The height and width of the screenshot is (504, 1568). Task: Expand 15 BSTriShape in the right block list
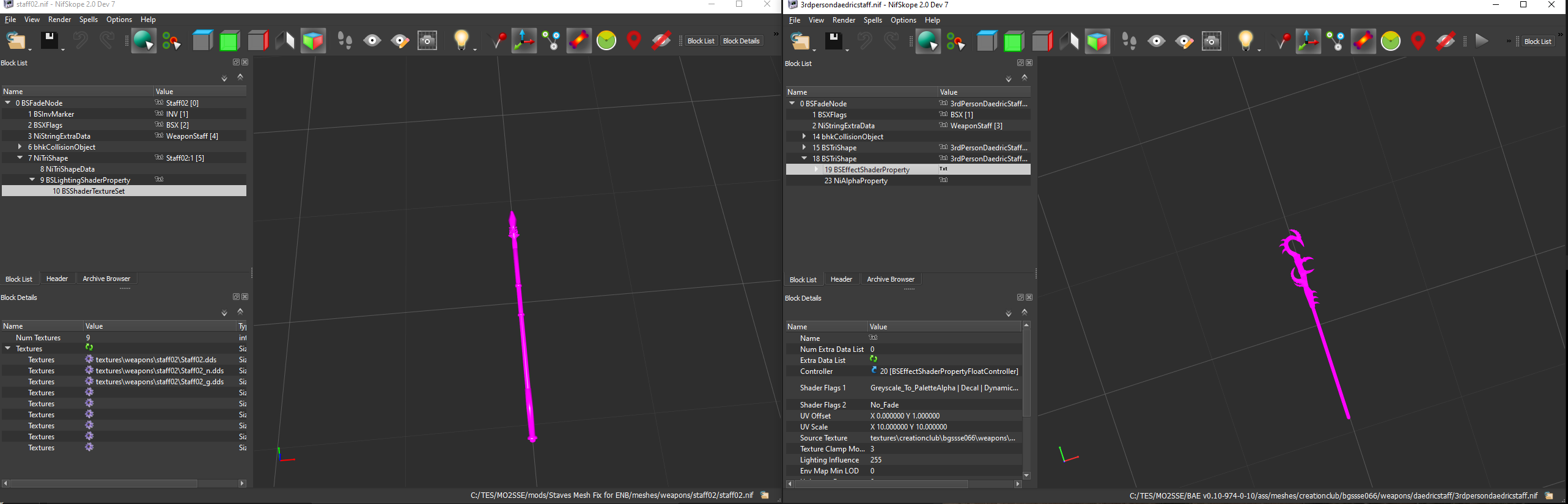[x=804, y=147]
